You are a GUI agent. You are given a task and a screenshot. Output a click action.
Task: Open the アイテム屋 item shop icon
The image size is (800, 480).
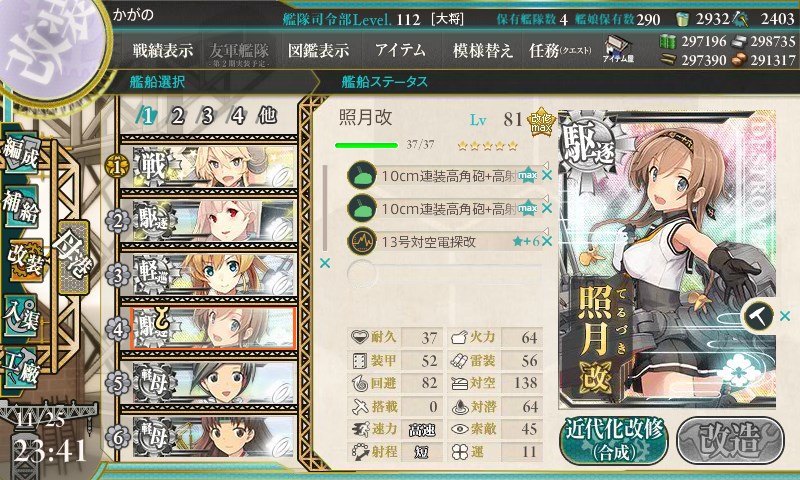[x=618, y=49]
